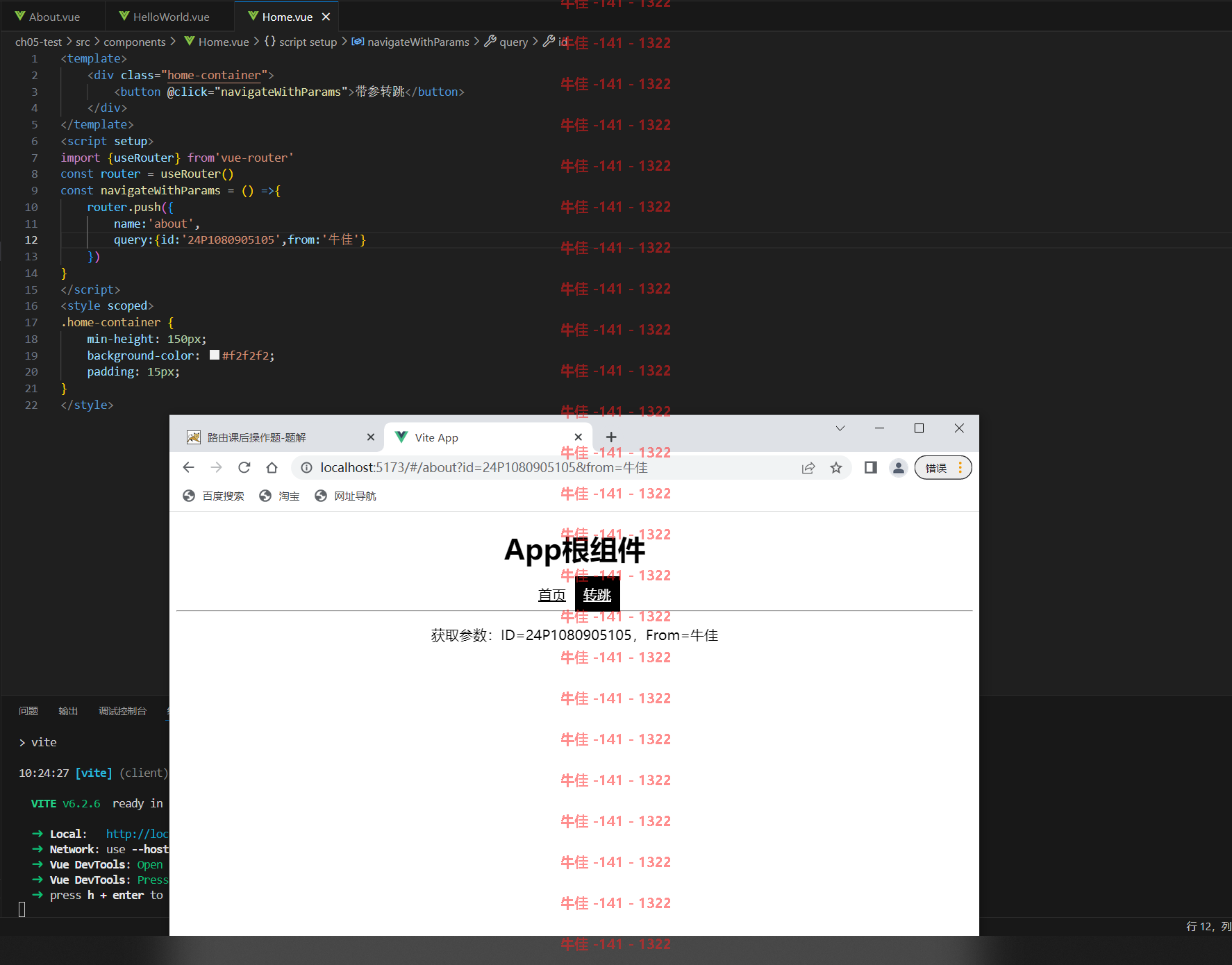This screenshot has height=965, width=1232.
Task: Open the browser three-dot menu
Action: [960, 468]
